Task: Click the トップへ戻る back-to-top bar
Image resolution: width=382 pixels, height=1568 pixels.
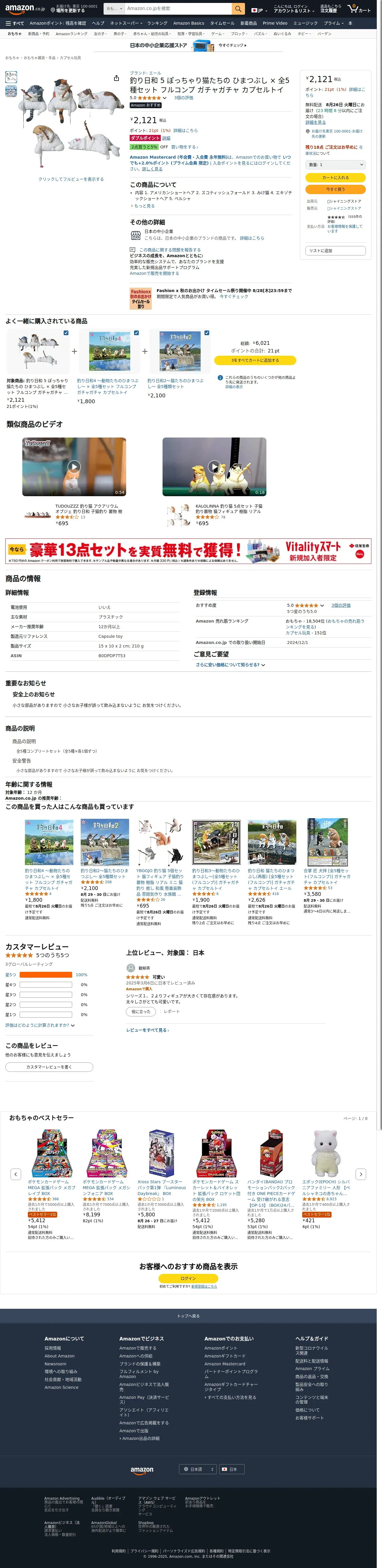Action: click(x=188, y=1316)
